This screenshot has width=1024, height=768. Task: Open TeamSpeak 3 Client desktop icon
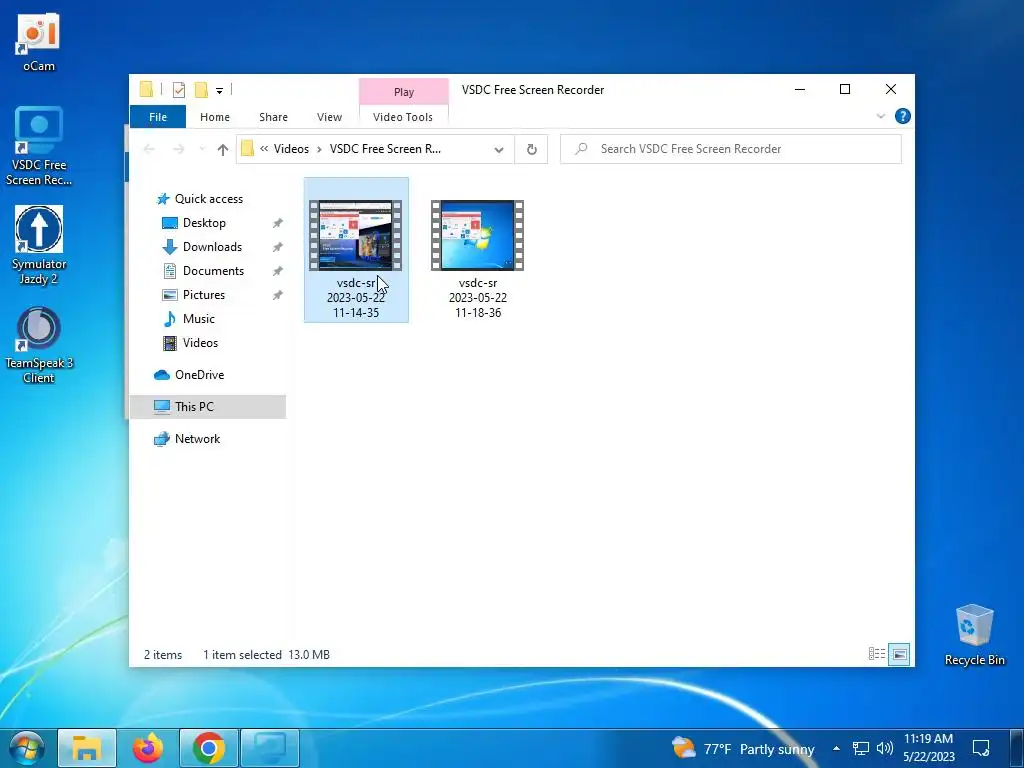pyautogui.click(x=39, y=344)
